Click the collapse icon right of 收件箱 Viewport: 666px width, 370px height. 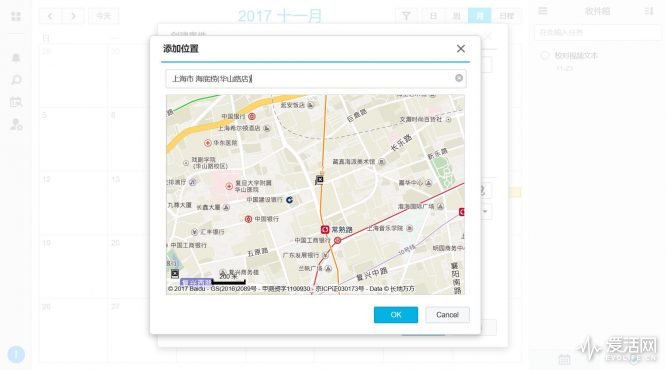click(649, 11)
